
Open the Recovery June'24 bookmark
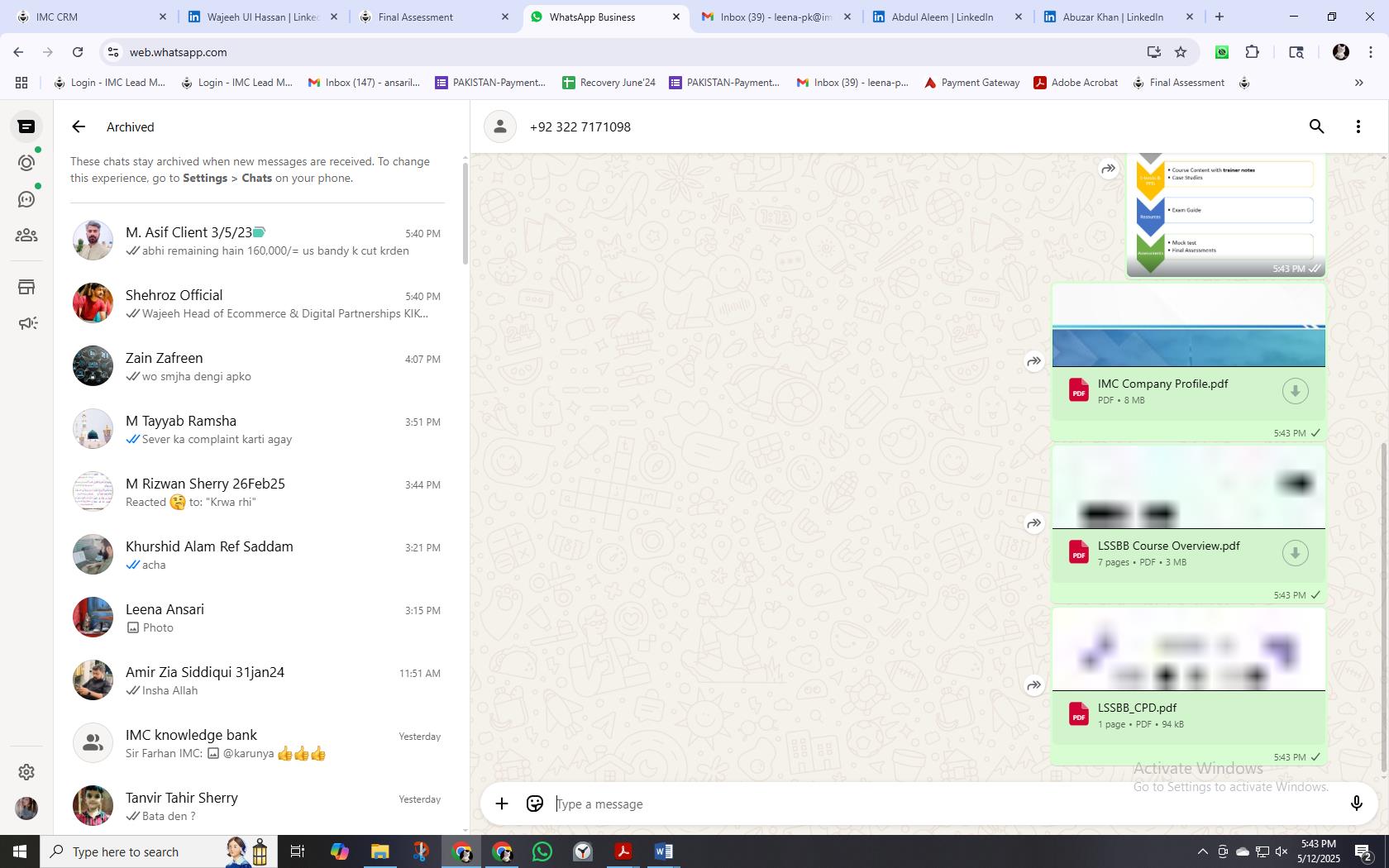[609, 83]
